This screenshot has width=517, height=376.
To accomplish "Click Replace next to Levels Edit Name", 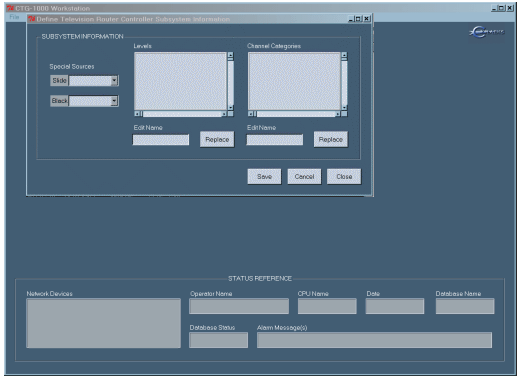I will (x=217, y=139).
